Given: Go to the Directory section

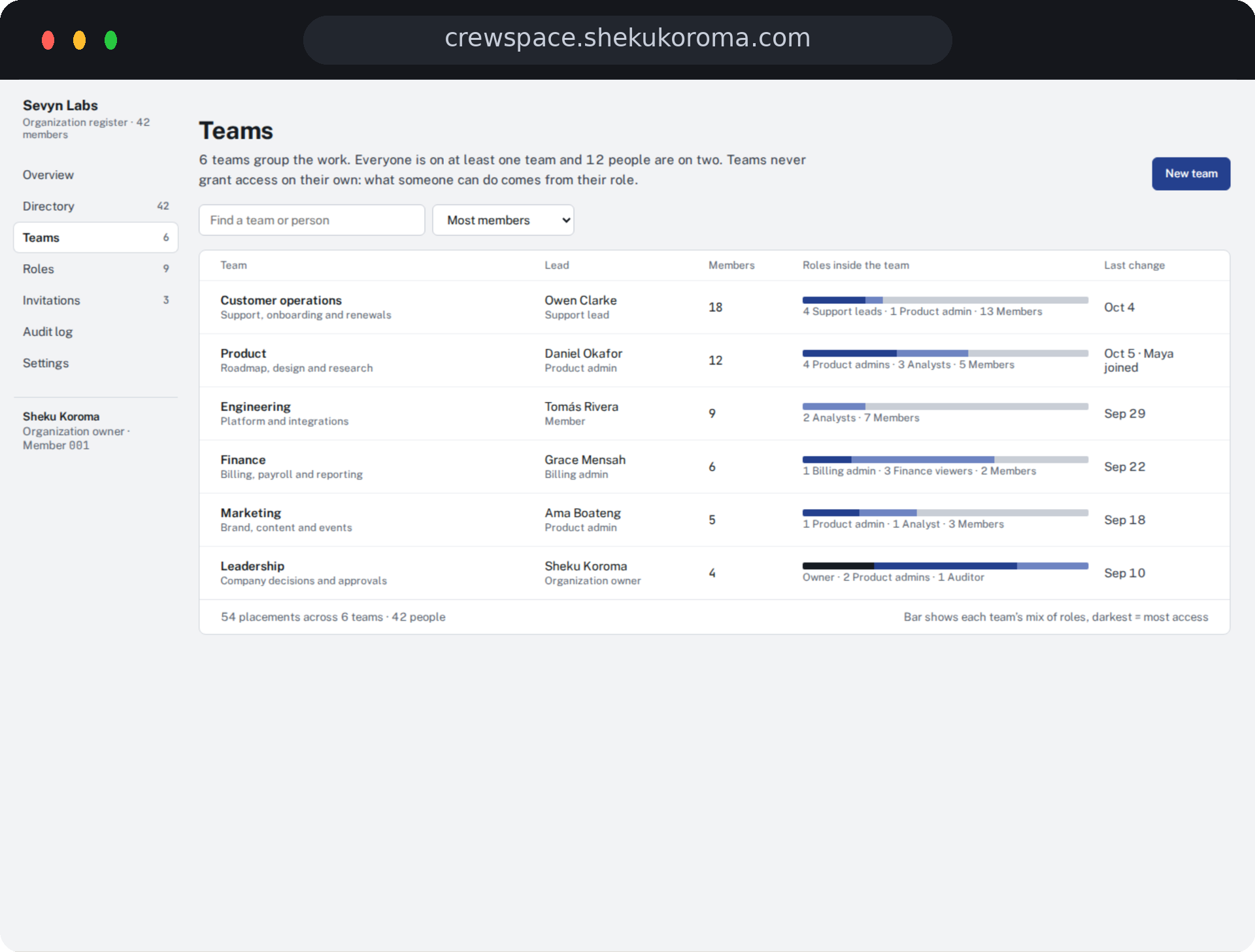Looking at the screenshot, I should (x=95, y=206).
